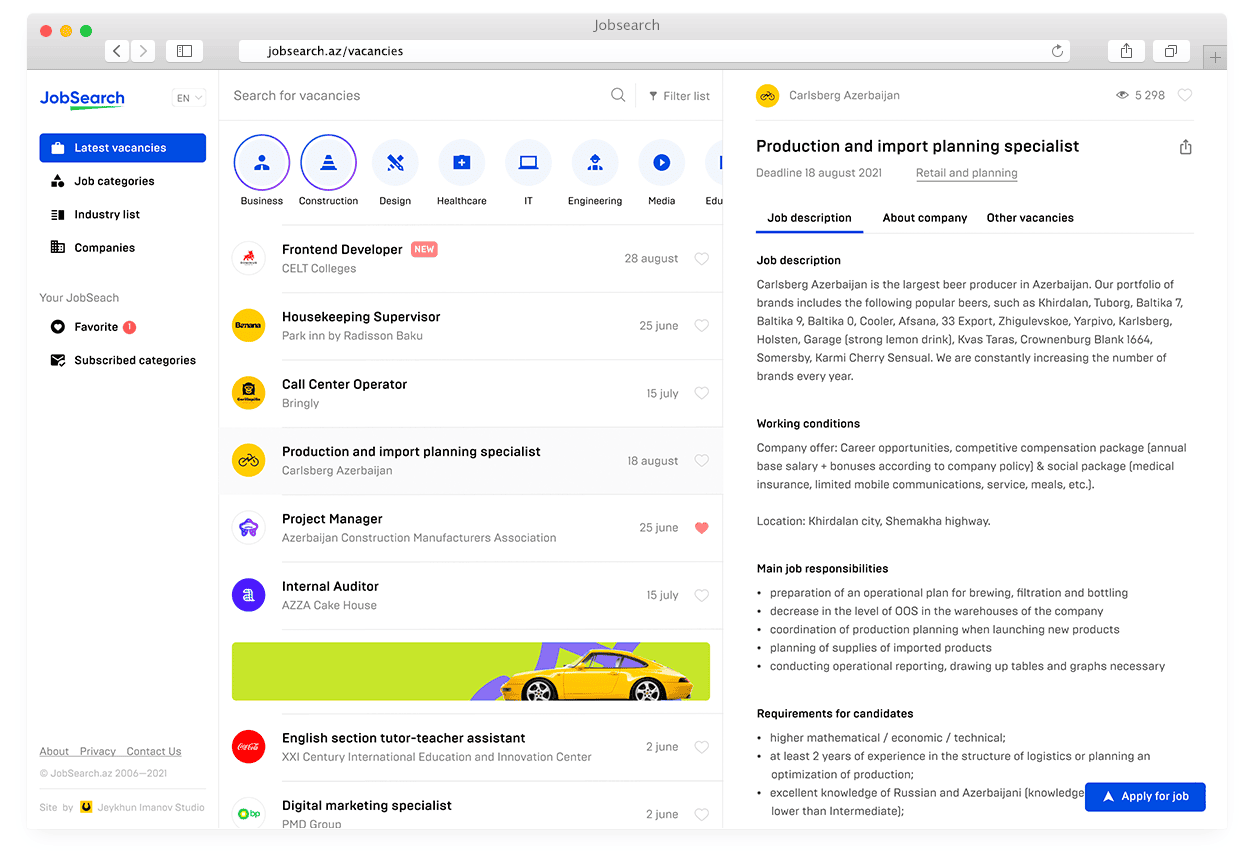Show all tabs overview button
The image size is (1254, 866).
coord(1171,51)
